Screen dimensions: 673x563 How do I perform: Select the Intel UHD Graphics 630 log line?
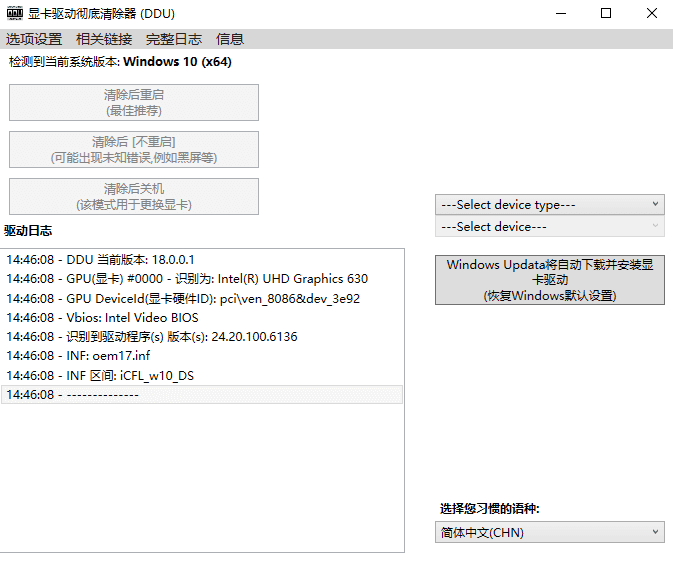(x=187, y=279)
